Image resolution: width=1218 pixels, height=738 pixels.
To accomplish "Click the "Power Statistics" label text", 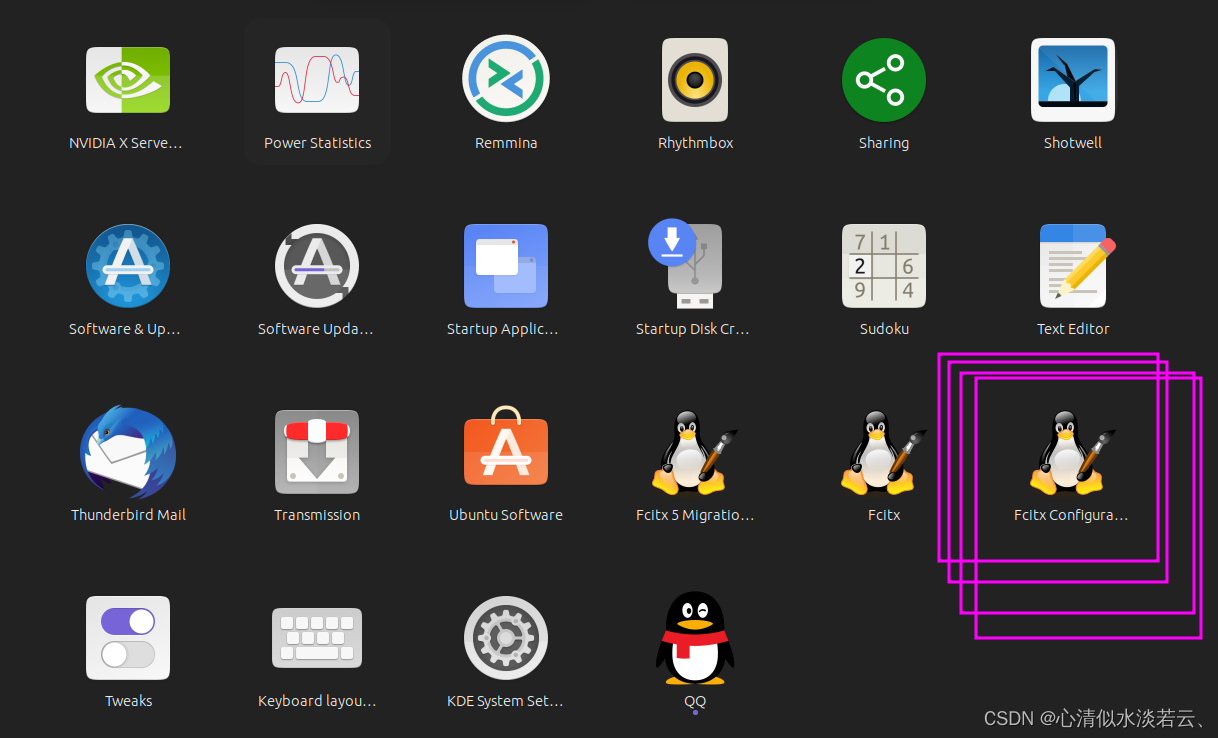I will [317, 143].
